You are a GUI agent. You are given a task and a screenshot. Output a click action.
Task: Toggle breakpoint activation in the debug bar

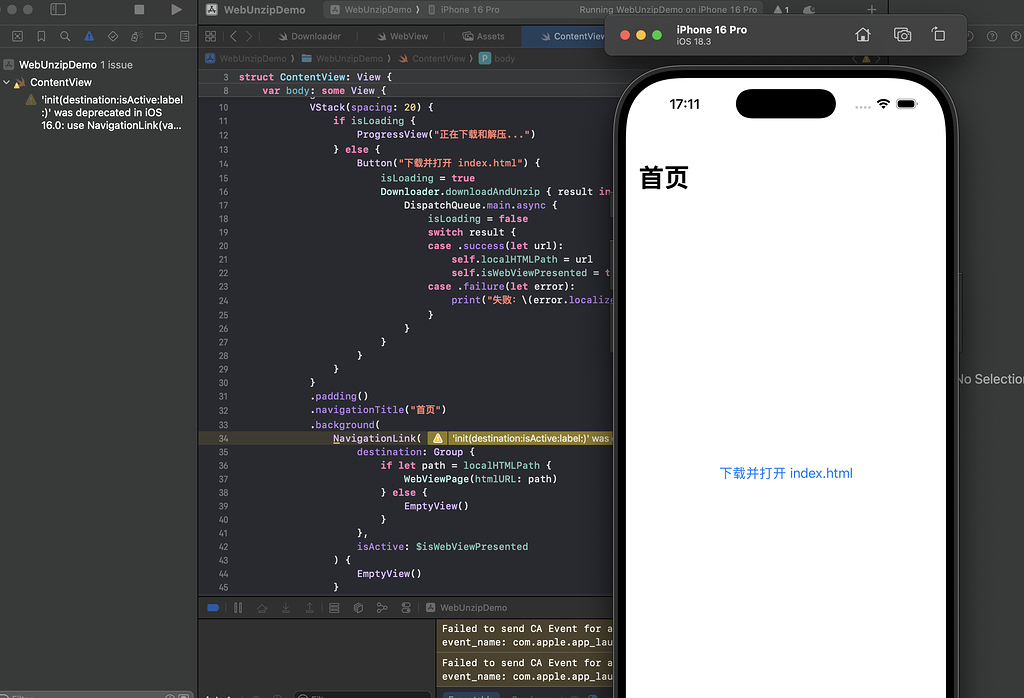tap(212, 607)
